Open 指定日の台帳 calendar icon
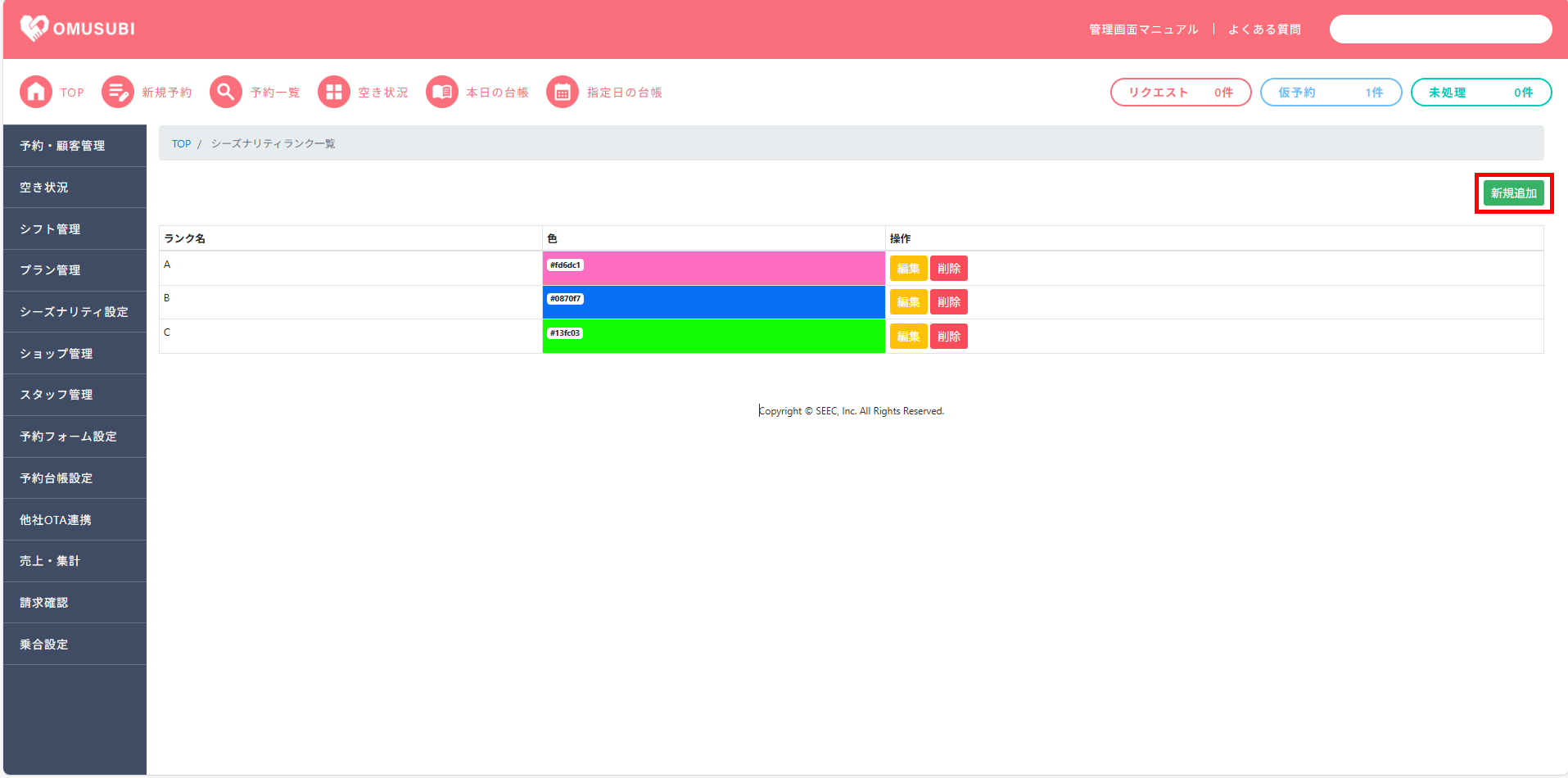The image size is (1568, 778). 563,93
